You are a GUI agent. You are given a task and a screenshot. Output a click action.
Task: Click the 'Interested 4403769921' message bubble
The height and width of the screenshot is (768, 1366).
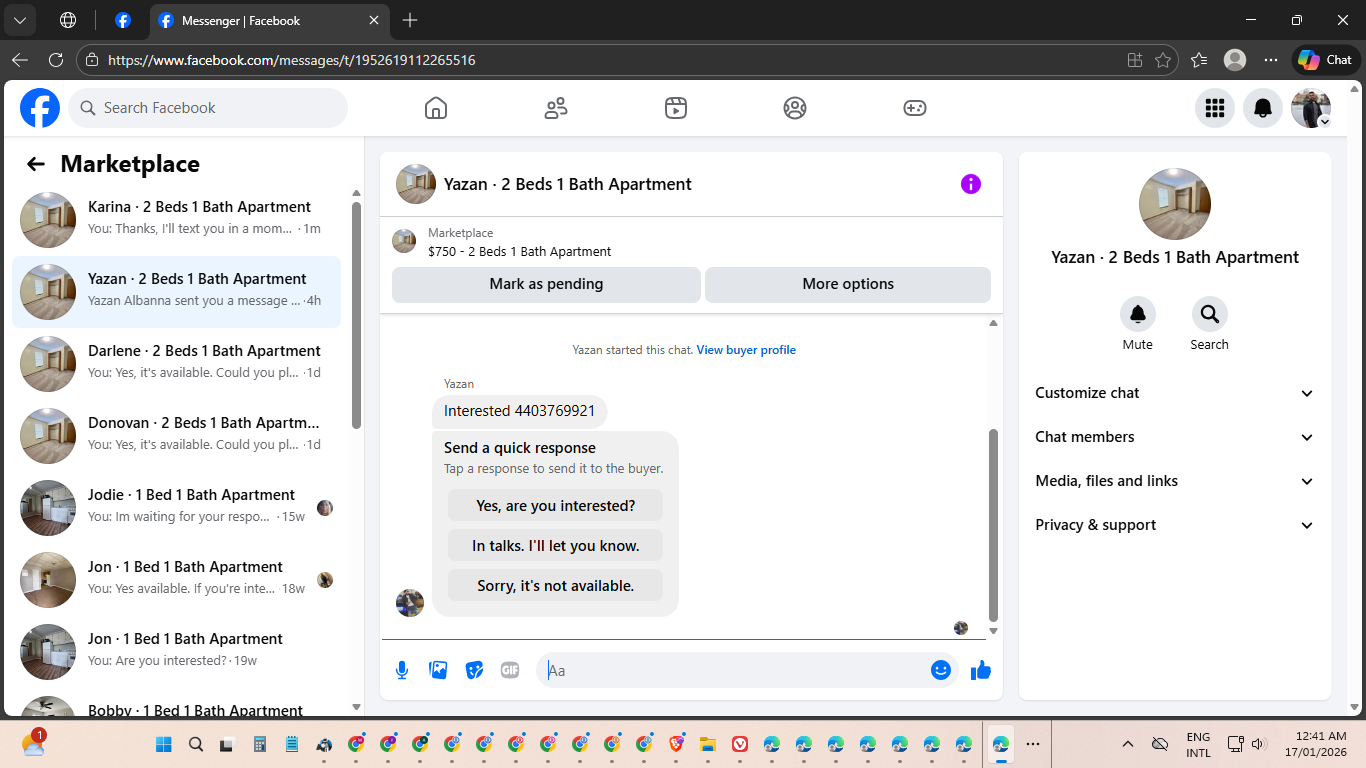(519, 411)
